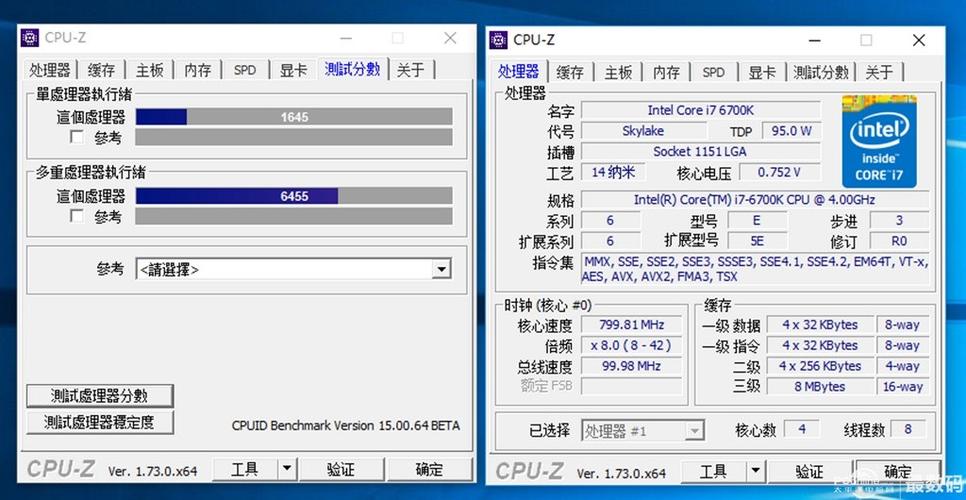
Task: Open 工具 dropdown arrow in right window
Action: tap(755, 472)
